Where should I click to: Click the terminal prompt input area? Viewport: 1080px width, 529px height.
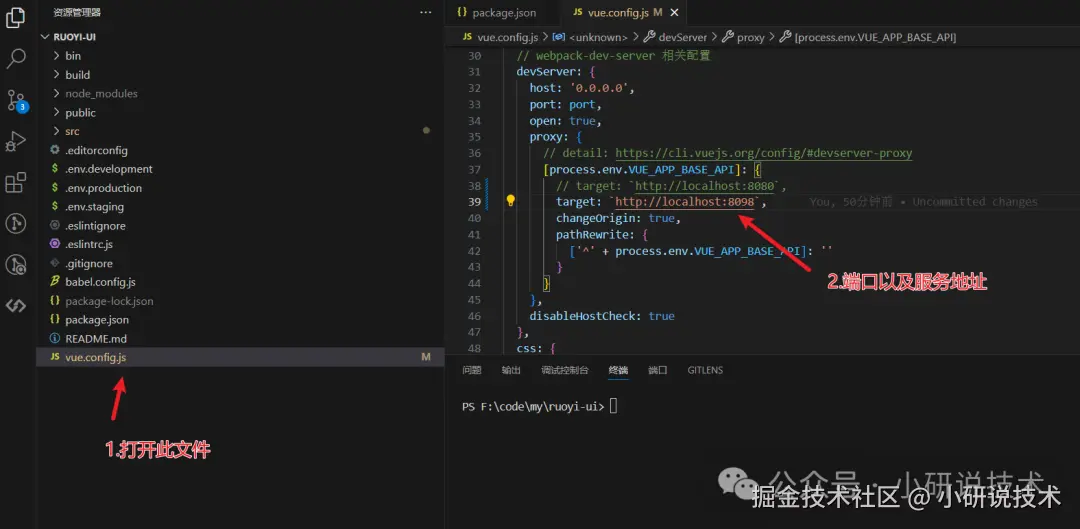613,406
